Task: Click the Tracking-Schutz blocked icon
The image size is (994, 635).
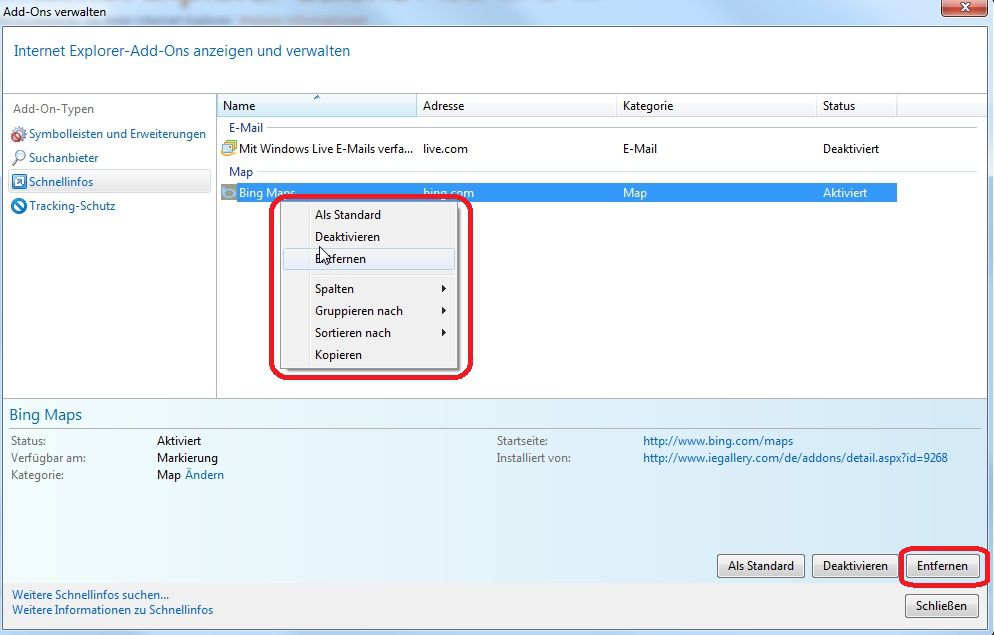Action: click(19, 206)
